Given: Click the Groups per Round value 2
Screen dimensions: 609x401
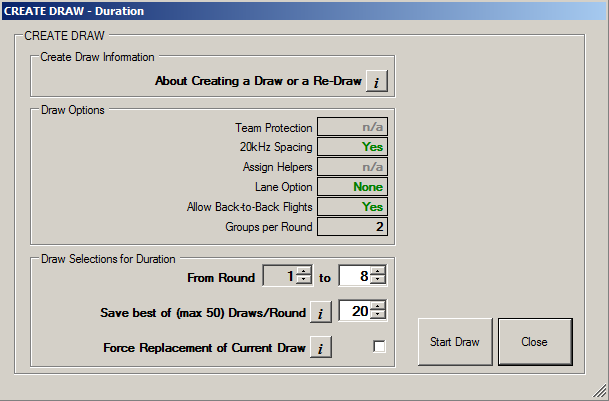Looking at the screenshot, I should 352,227.
